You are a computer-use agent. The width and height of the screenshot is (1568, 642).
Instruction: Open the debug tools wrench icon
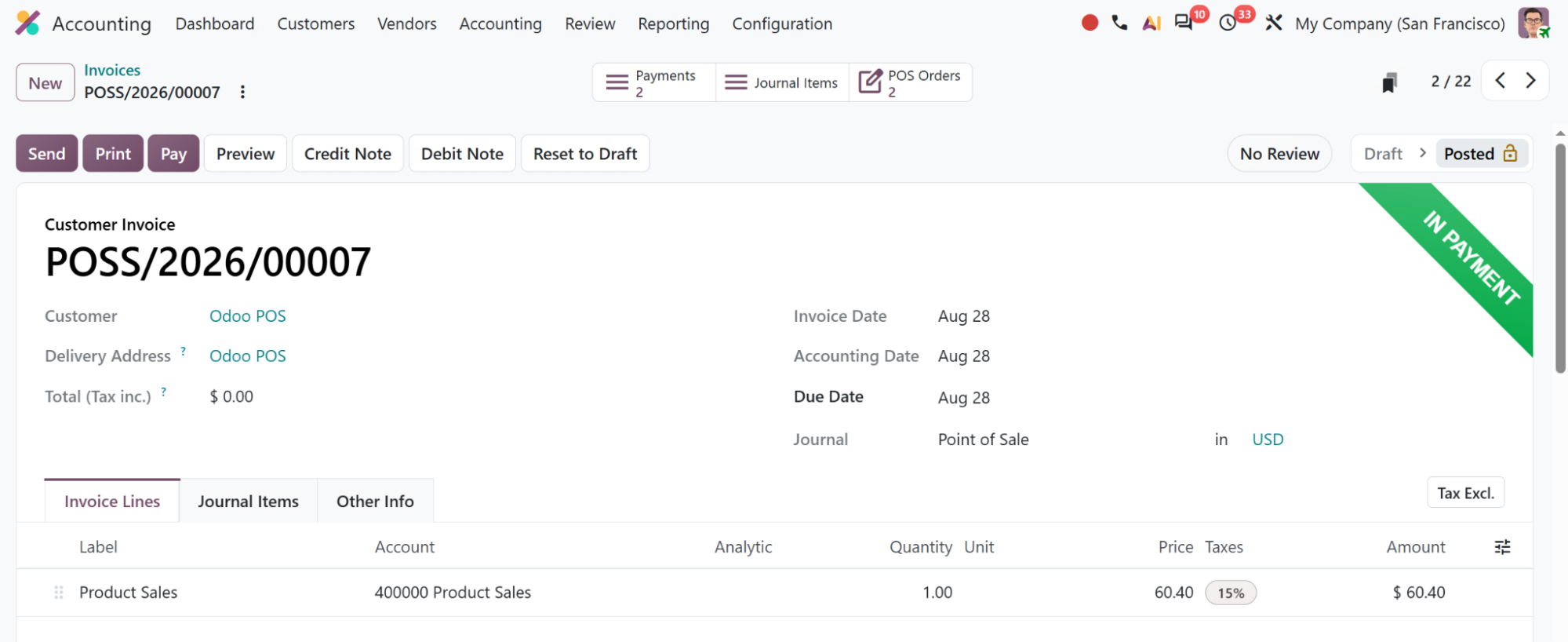[x=1274, y=23]
